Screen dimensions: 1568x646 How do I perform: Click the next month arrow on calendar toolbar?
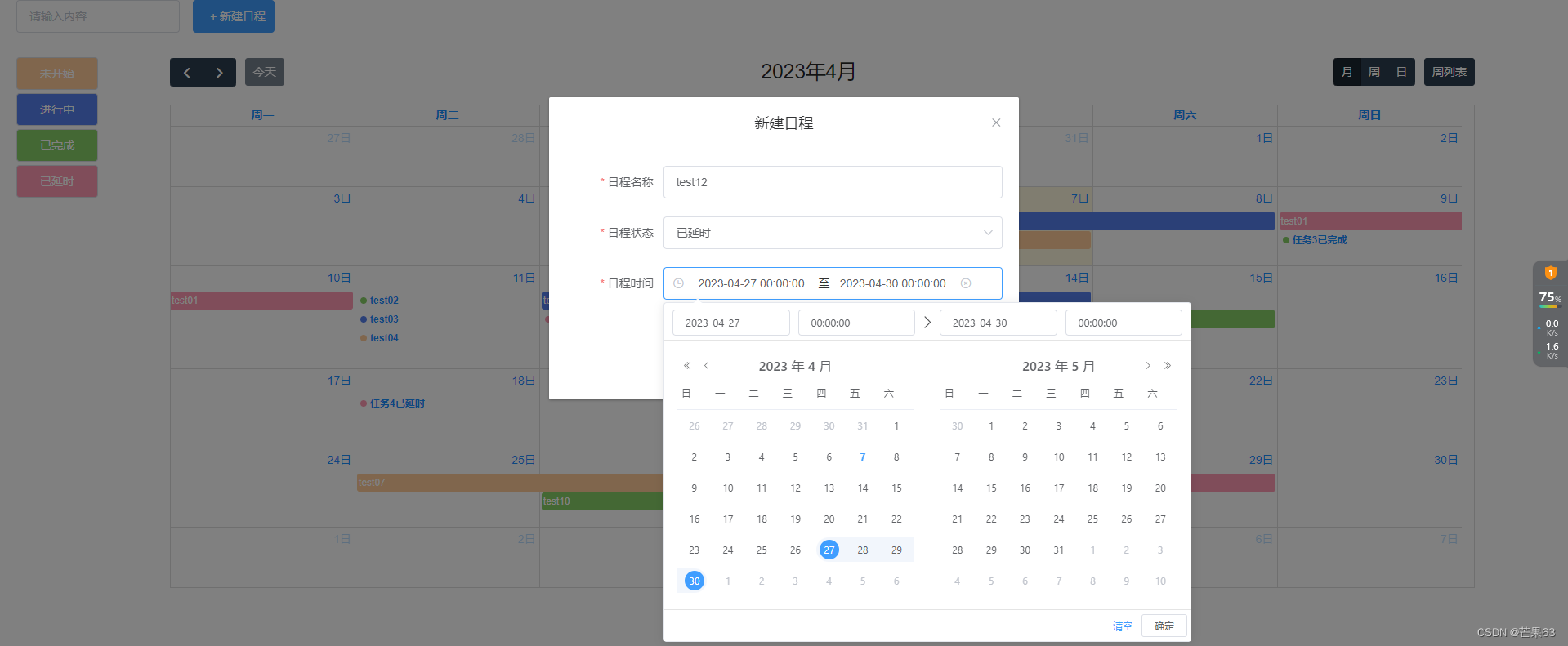(x=219, y=73)
